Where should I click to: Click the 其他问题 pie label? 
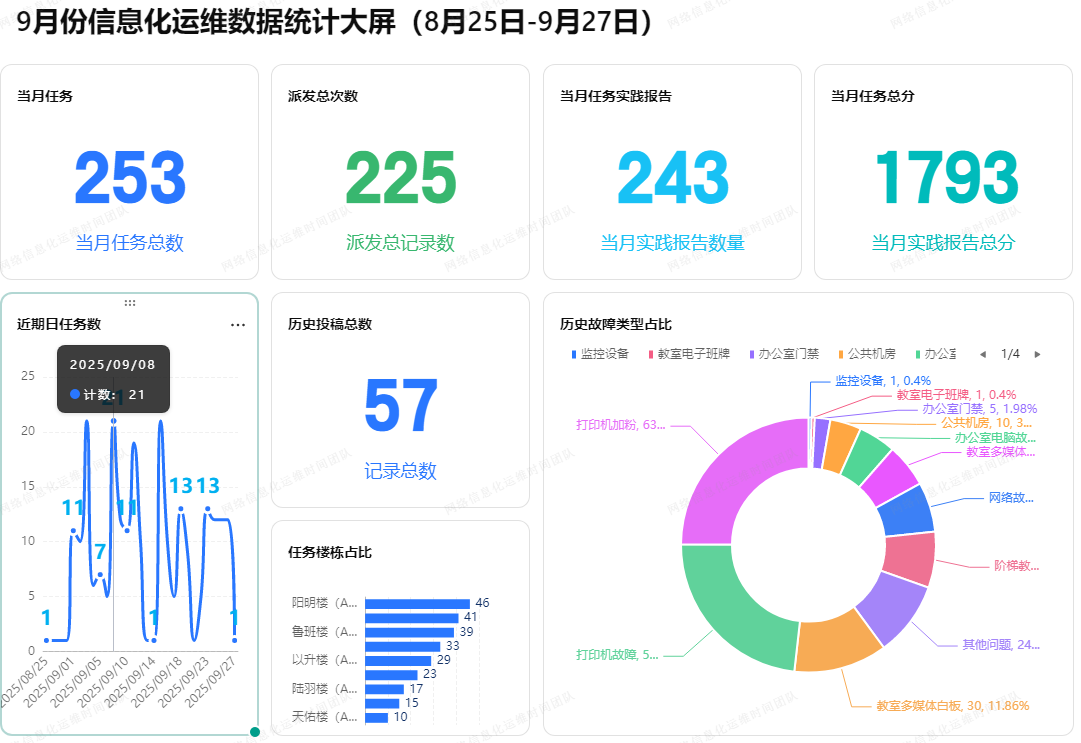coord(1000,645)
